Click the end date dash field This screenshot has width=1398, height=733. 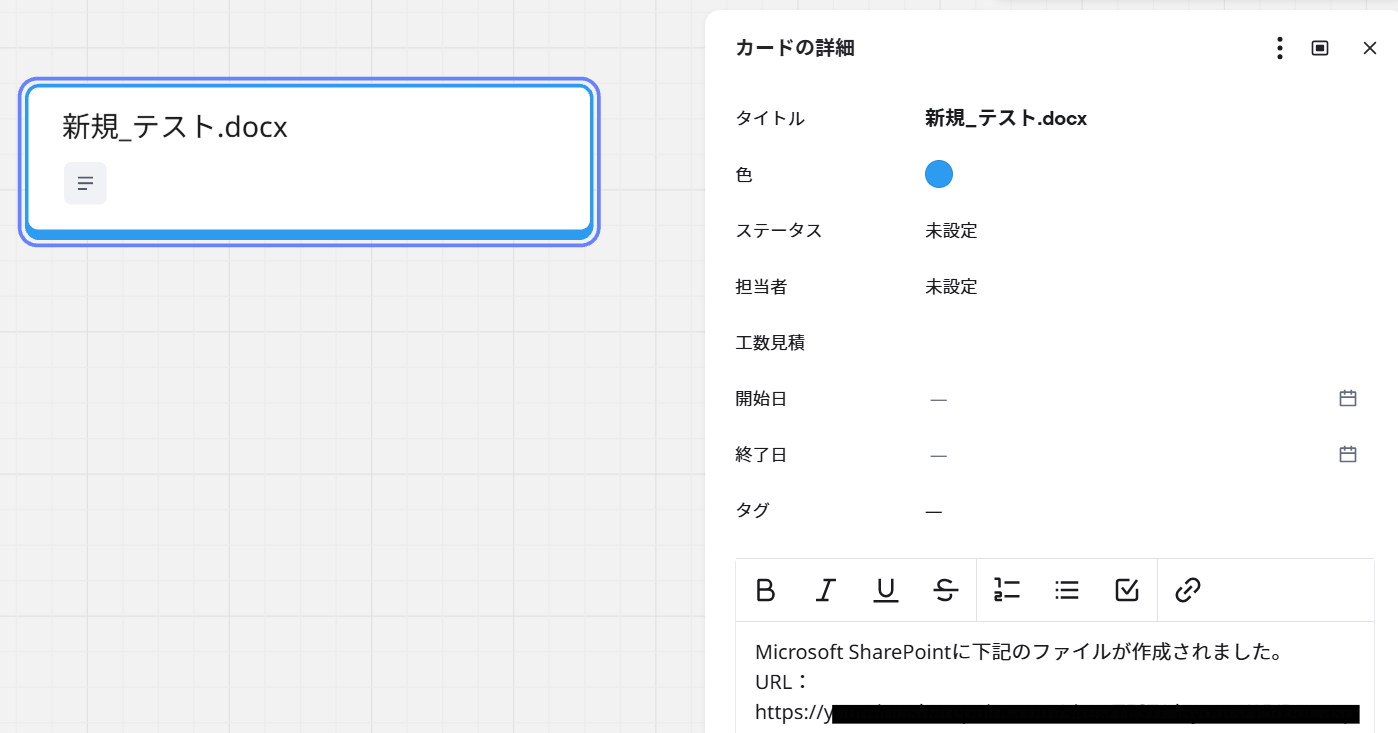click(x=938, y=455)
